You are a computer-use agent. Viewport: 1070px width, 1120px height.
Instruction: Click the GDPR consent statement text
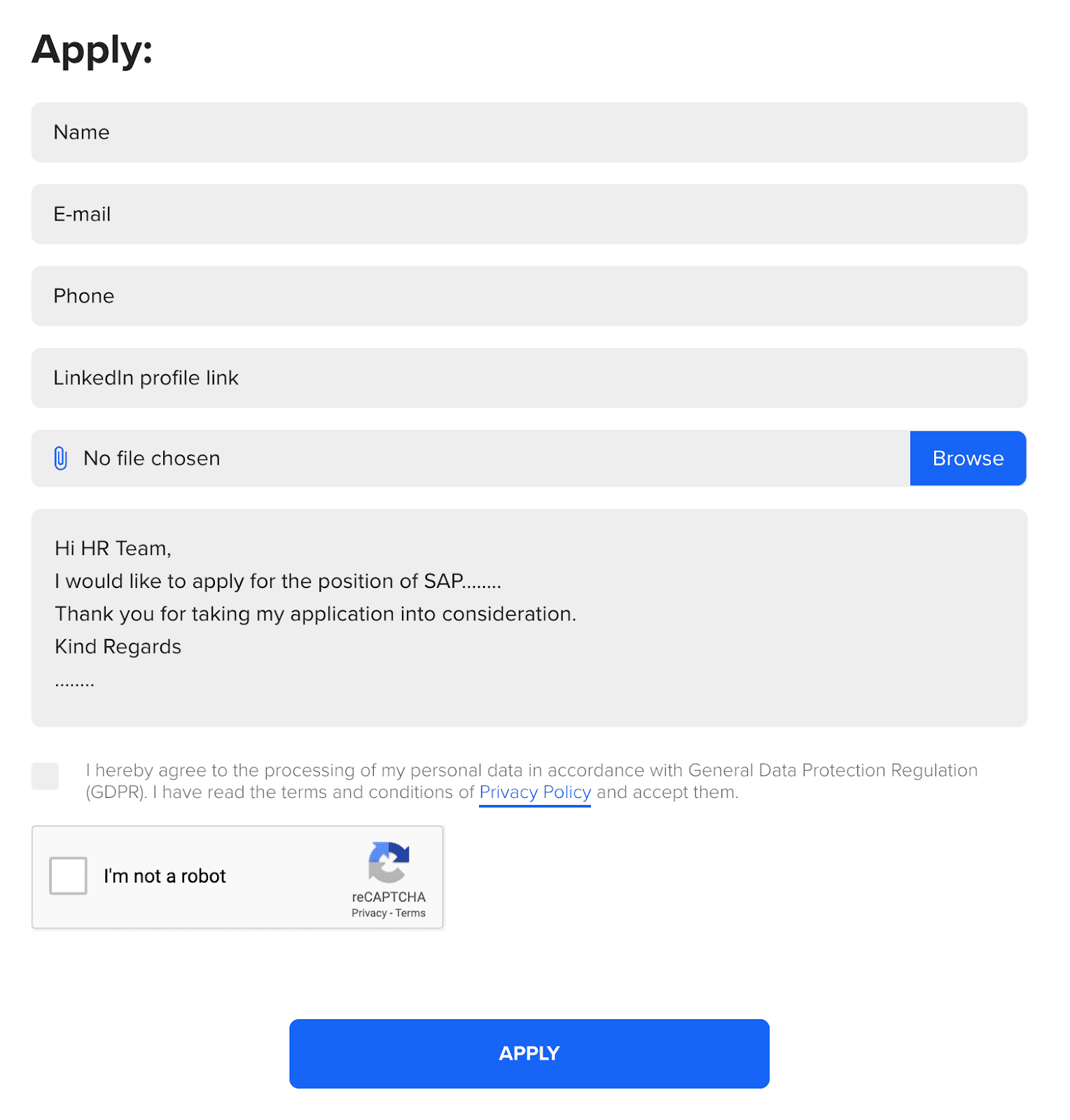pos(531,781)
